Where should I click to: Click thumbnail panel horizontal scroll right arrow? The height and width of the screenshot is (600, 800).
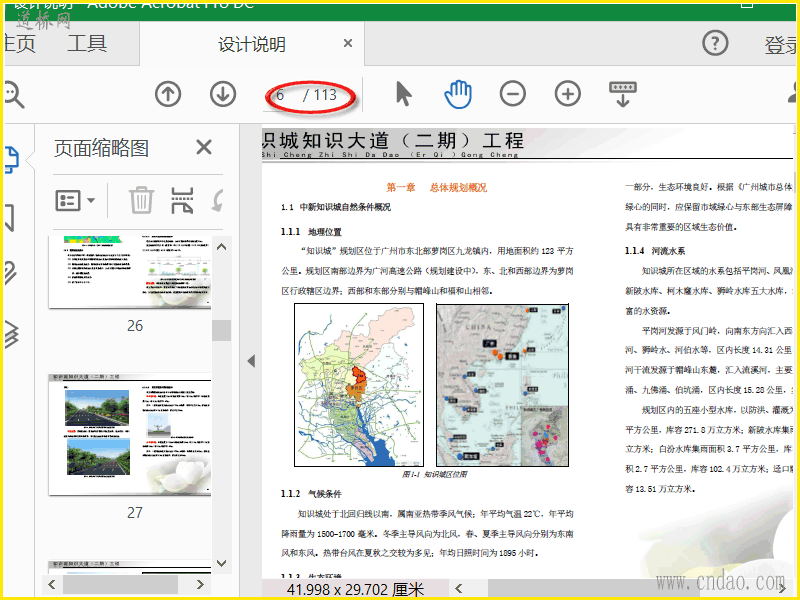200,584
